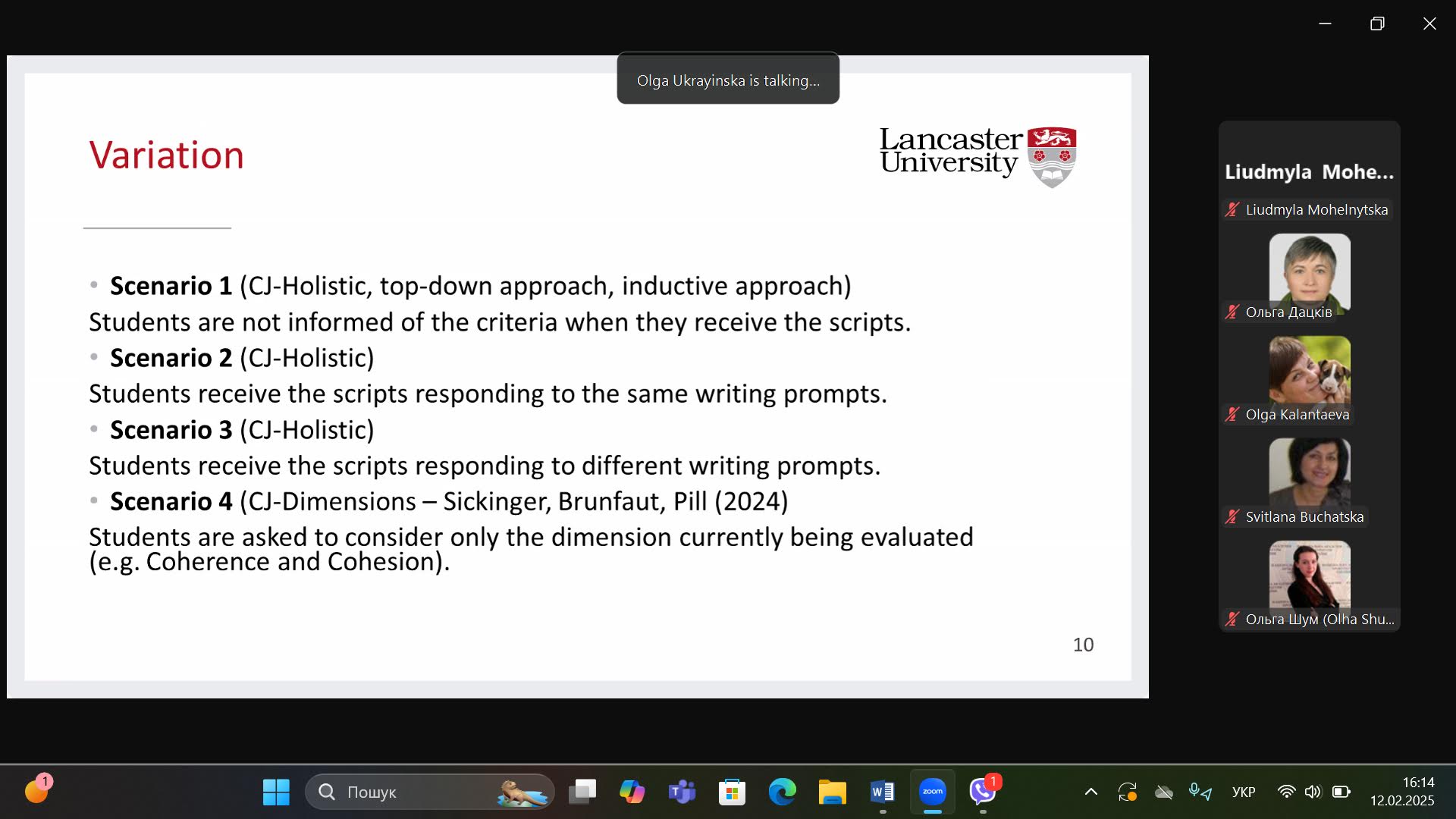Click the volume speaker icon
The width and height of the screenshot is (1456, 819).
(x=1313, y=792)
